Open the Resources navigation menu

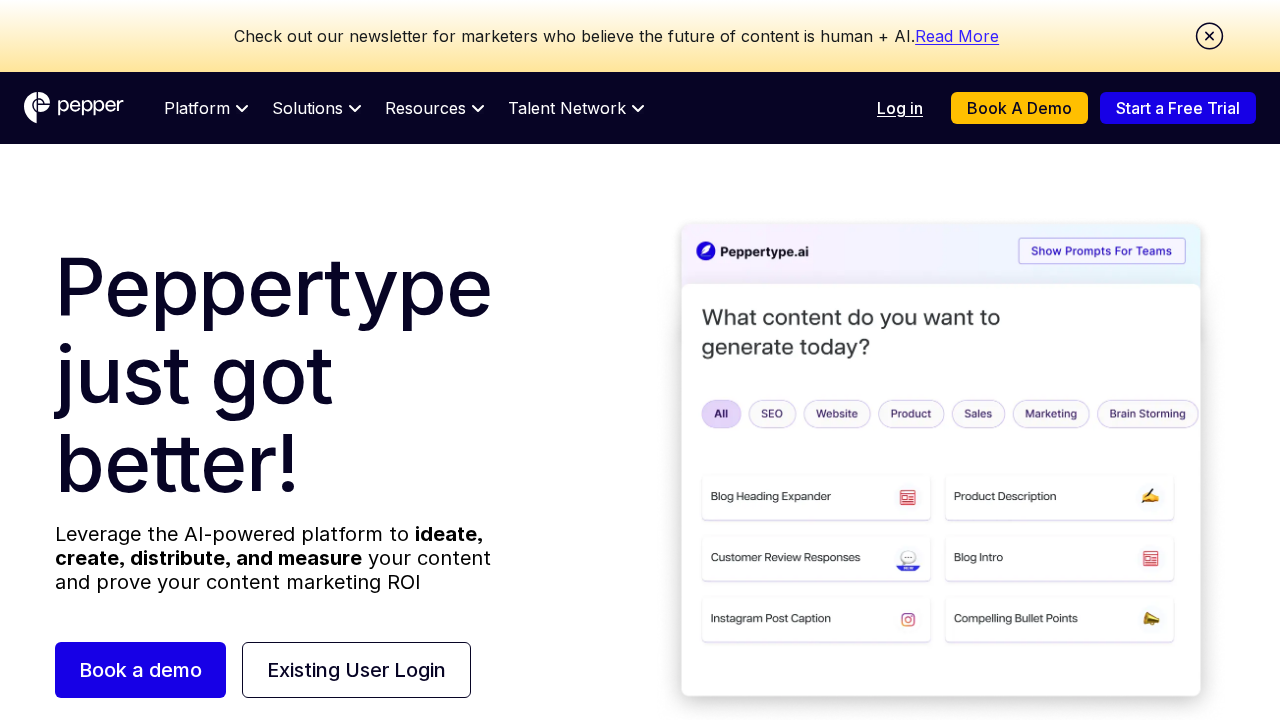click(434, 108)
